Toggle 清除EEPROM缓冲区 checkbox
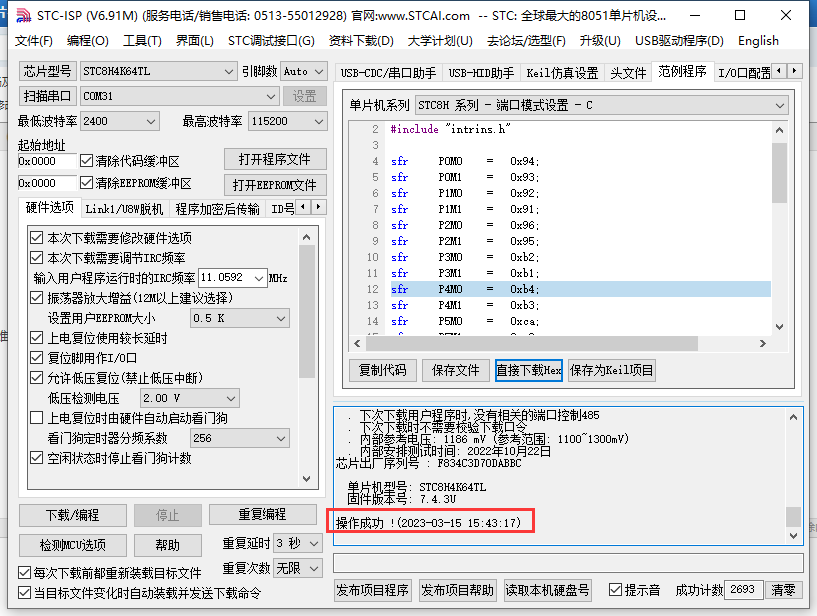The height and width of the screenshot is (616, 817). tap(86, 183)
